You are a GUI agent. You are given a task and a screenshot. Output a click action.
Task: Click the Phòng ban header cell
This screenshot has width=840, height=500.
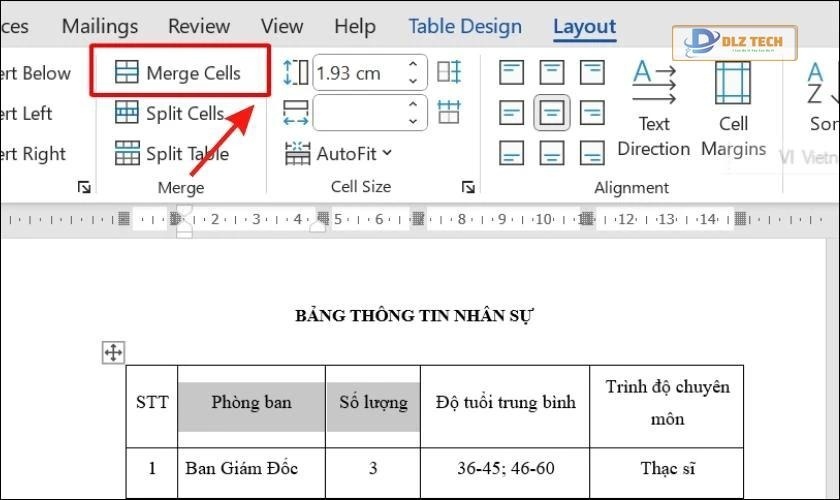(251, 406)
